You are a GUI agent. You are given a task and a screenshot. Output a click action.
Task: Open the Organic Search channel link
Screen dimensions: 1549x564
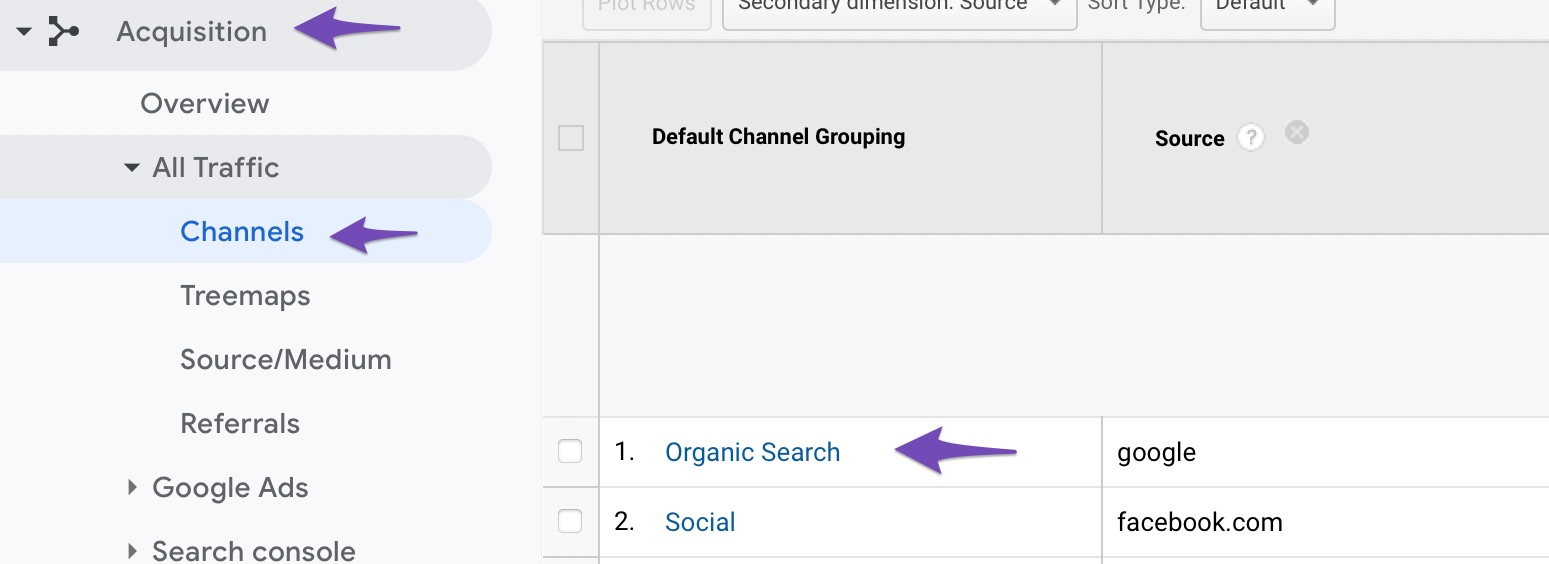[x=752, y=452]
